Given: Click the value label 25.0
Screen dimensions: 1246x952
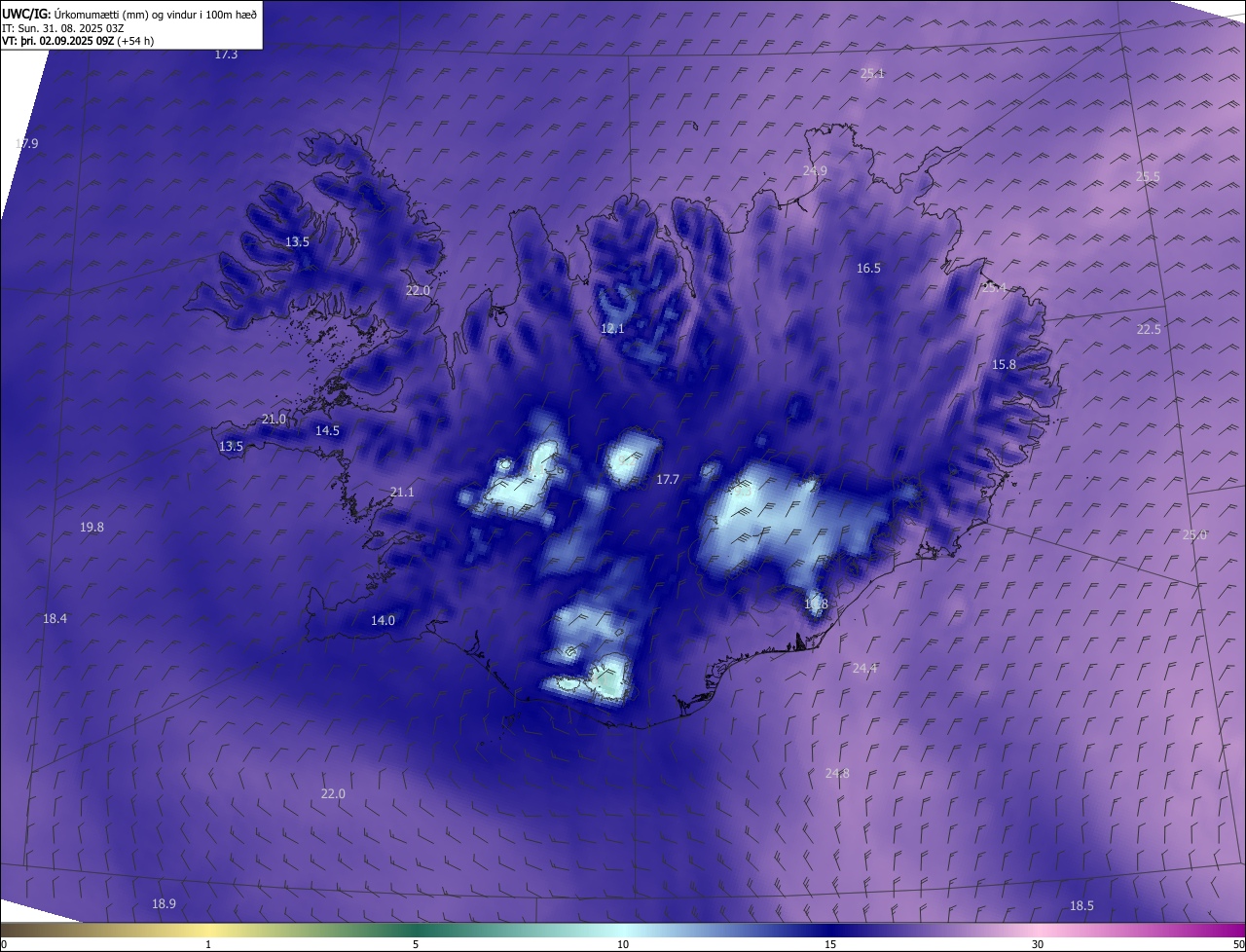Looking at the screenshot, I should click(x=1194, y=534).
